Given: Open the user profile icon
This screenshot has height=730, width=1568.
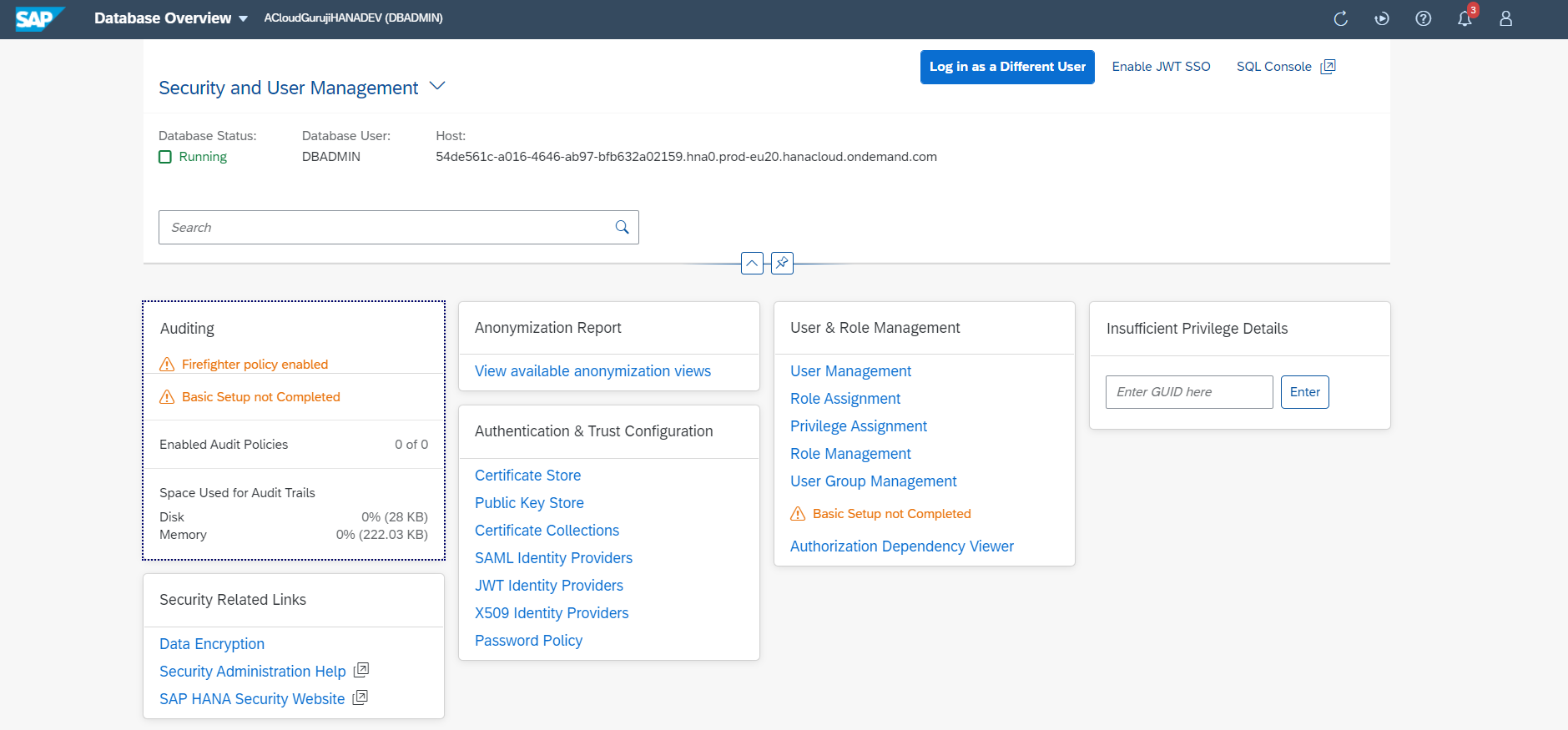Looking at the screenshot, I should point(1505,18).
